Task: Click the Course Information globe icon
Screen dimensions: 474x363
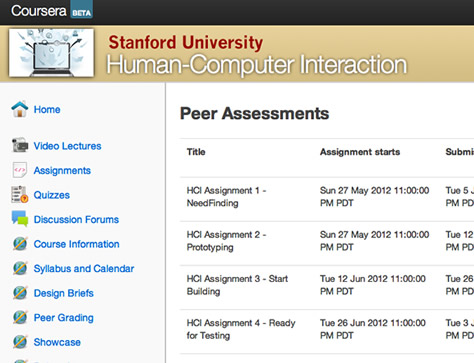Action: pos(20,244)
